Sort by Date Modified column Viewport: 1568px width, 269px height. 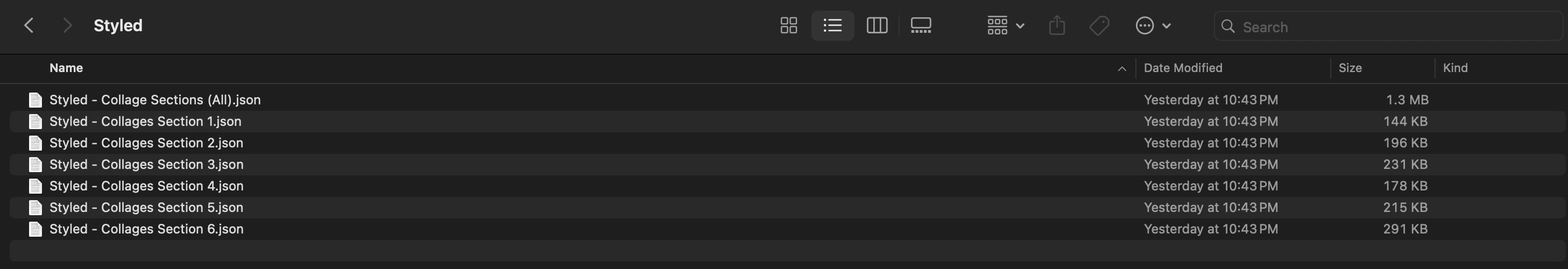[x=1182, y=68]
